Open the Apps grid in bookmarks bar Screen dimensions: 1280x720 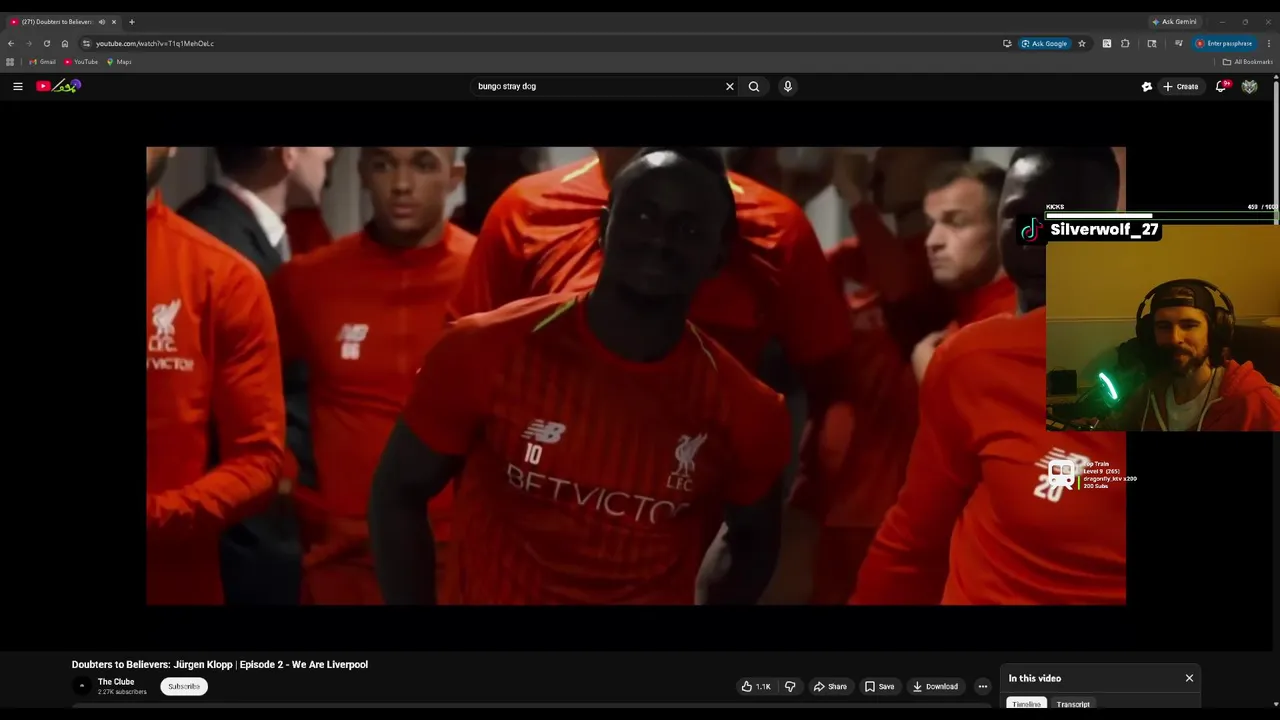(10, 62)
